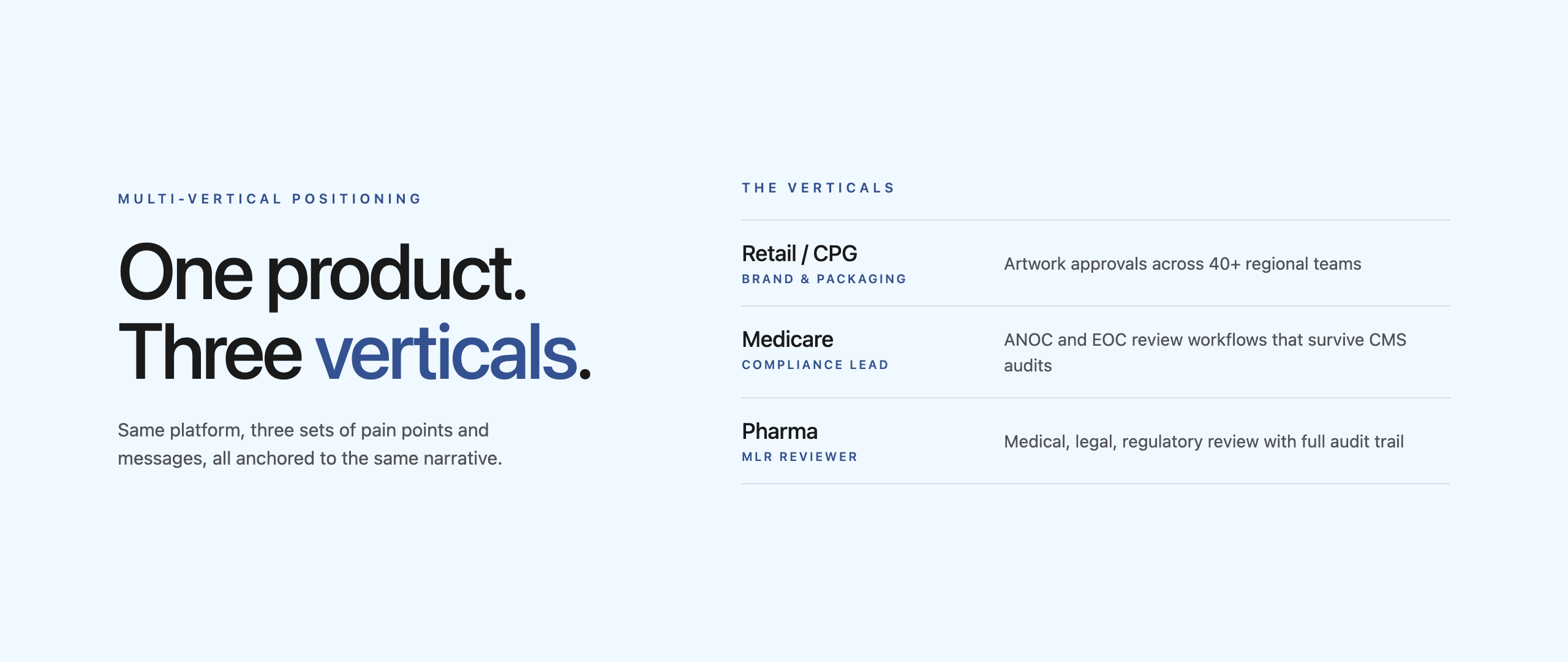This screenshot has width=1568, height=662.
Task: Select the Retail / CPG row title
Action: (799, 253)
